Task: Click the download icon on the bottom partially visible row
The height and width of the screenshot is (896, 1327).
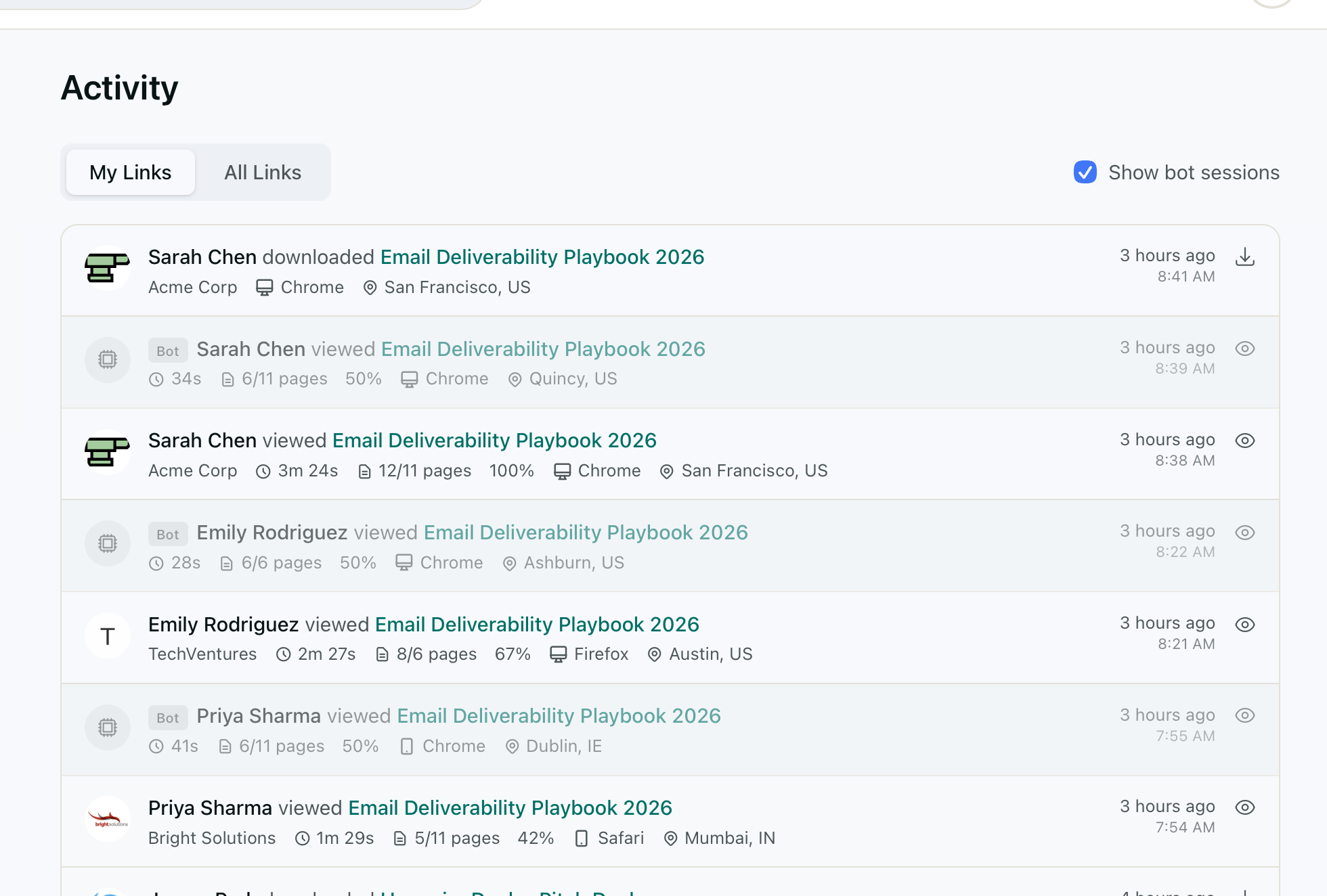Action: pos(1246,892)
